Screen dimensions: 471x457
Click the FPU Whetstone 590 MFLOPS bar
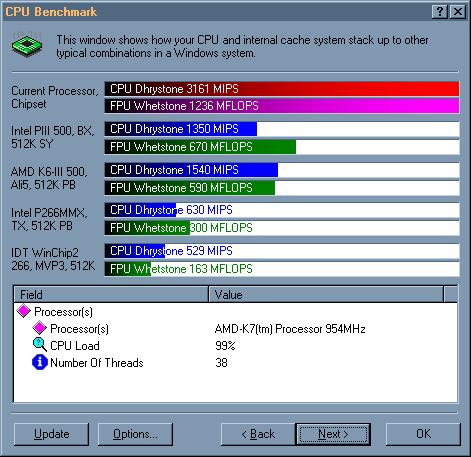282,188
